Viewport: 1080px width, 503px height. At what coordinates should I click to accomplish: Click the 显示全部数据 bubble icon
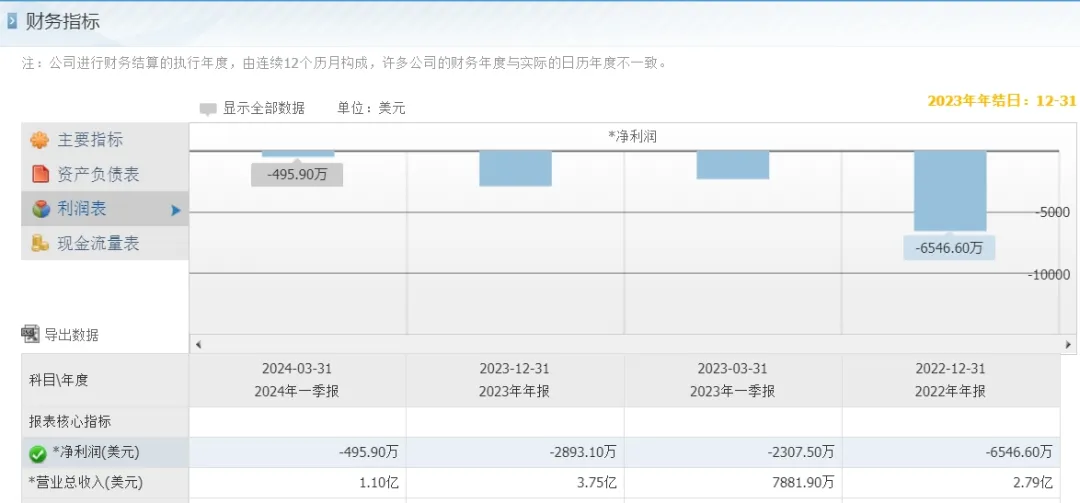pos(208,110)
